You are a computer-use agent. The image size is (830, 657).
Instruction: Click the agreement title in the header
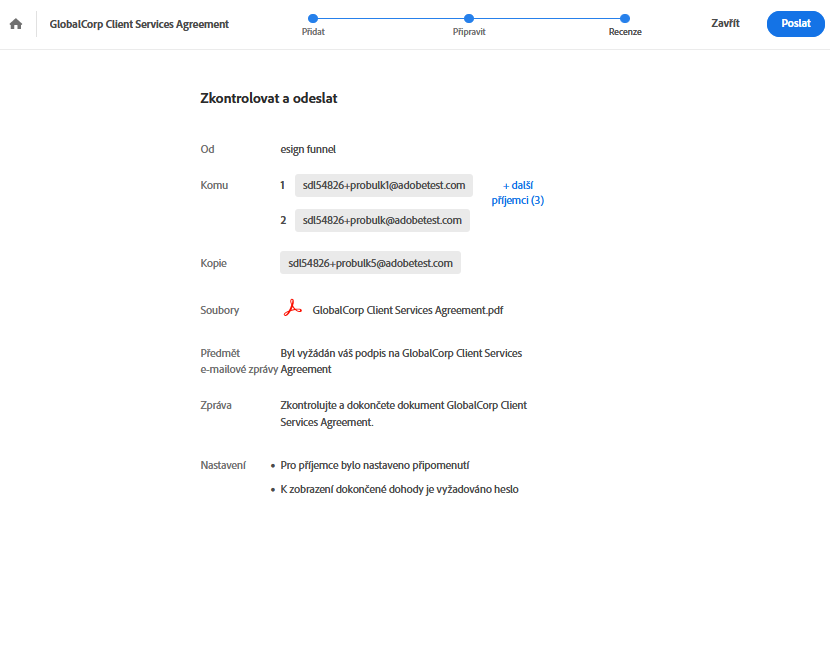click(x=139, y=24)
